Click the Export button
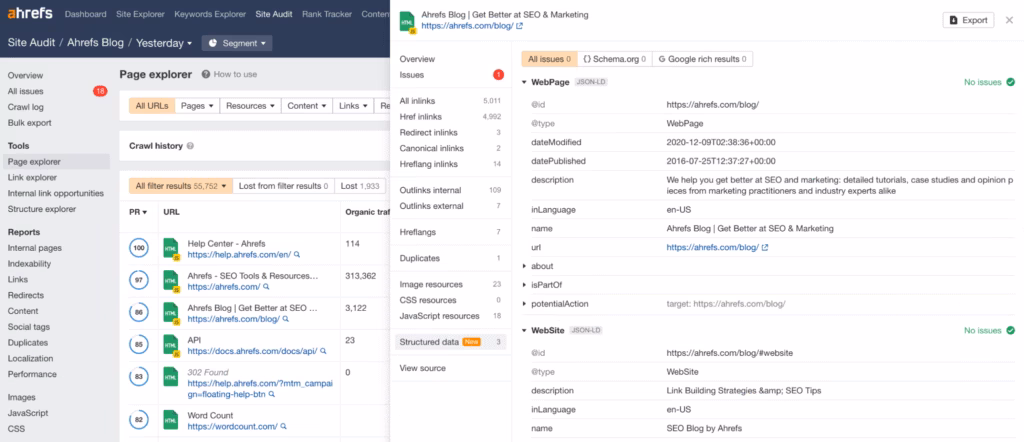This screenshot has height=442, width=1024. (967, 19)
